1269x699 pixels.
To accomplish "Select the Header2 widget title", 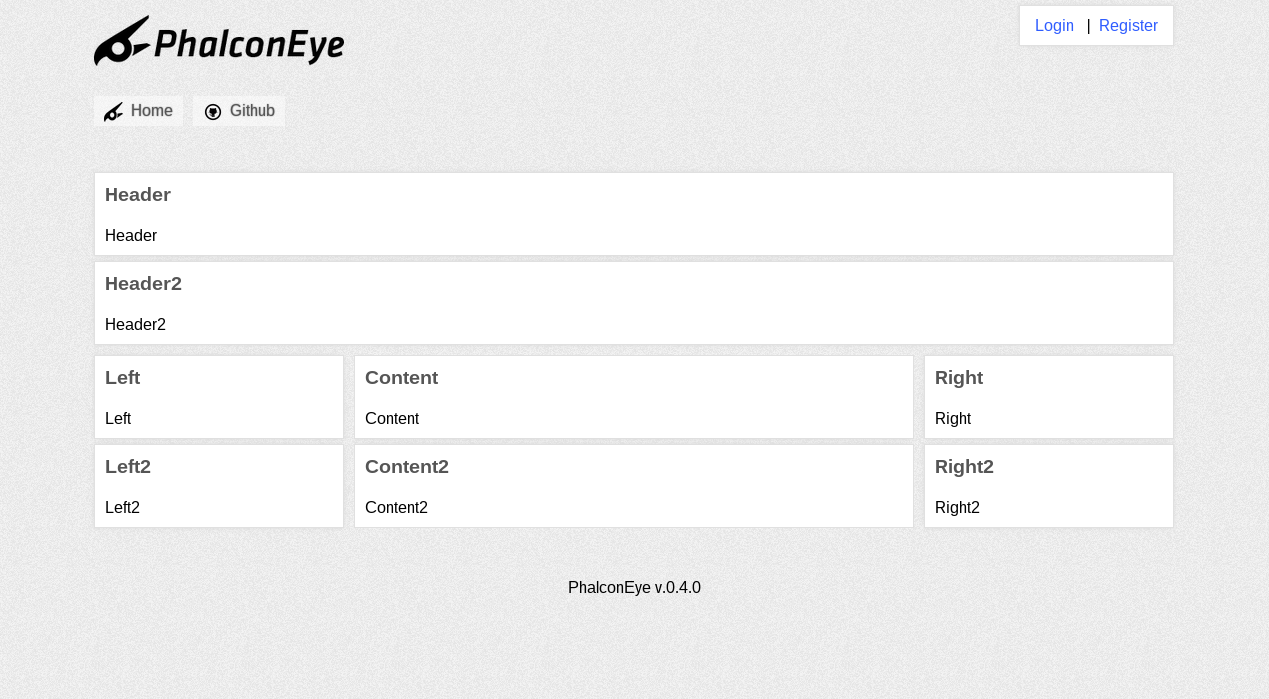I will coord(143,284).
